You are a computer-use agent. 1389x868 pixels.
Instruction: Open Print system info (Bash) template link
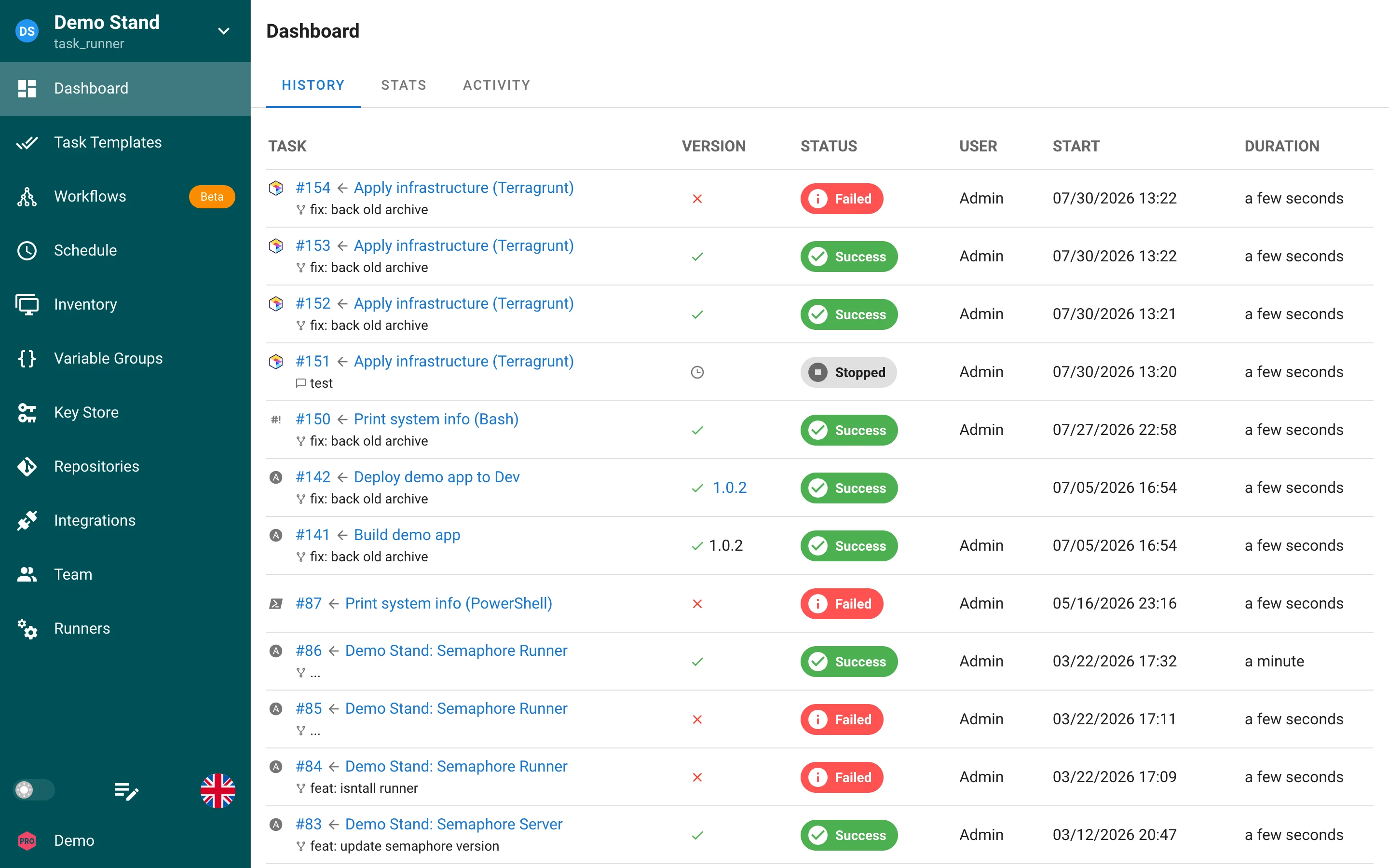(x=436, y=419)
